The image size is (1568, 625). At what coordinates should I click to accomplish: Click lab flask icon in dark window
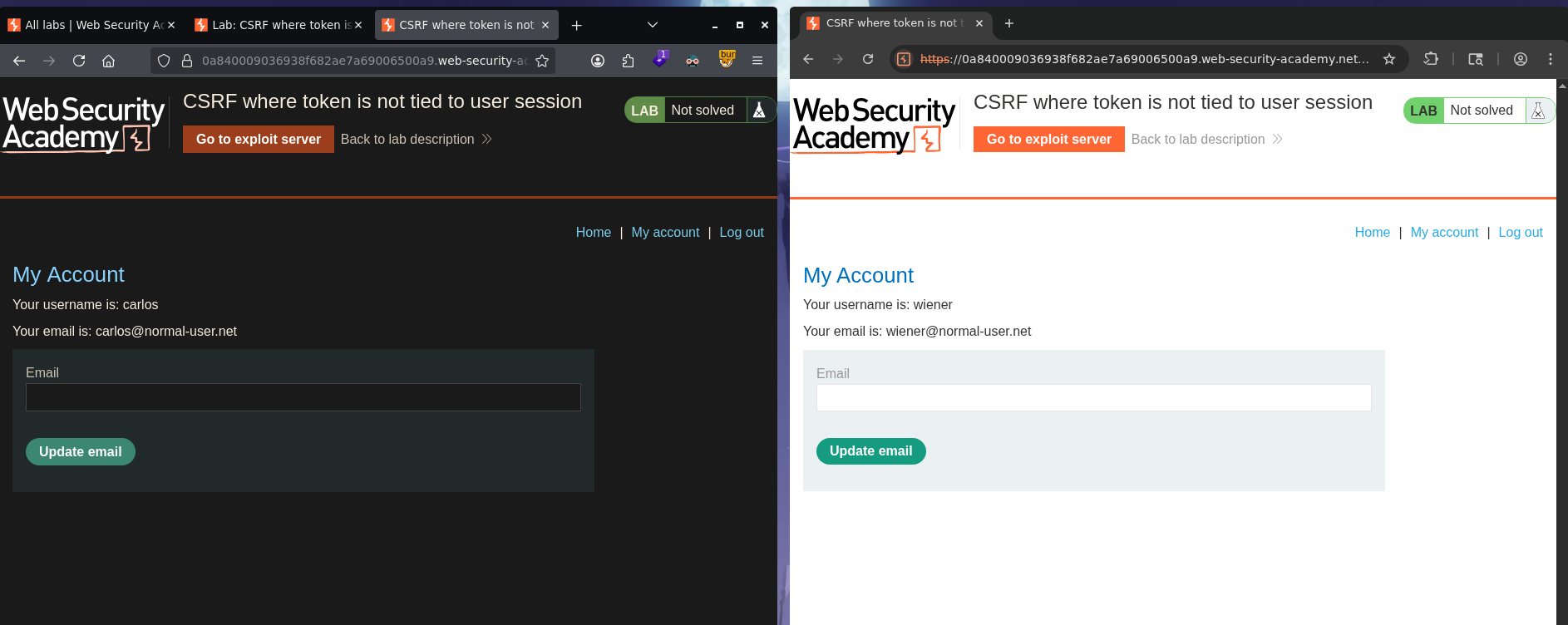(759, 110)
